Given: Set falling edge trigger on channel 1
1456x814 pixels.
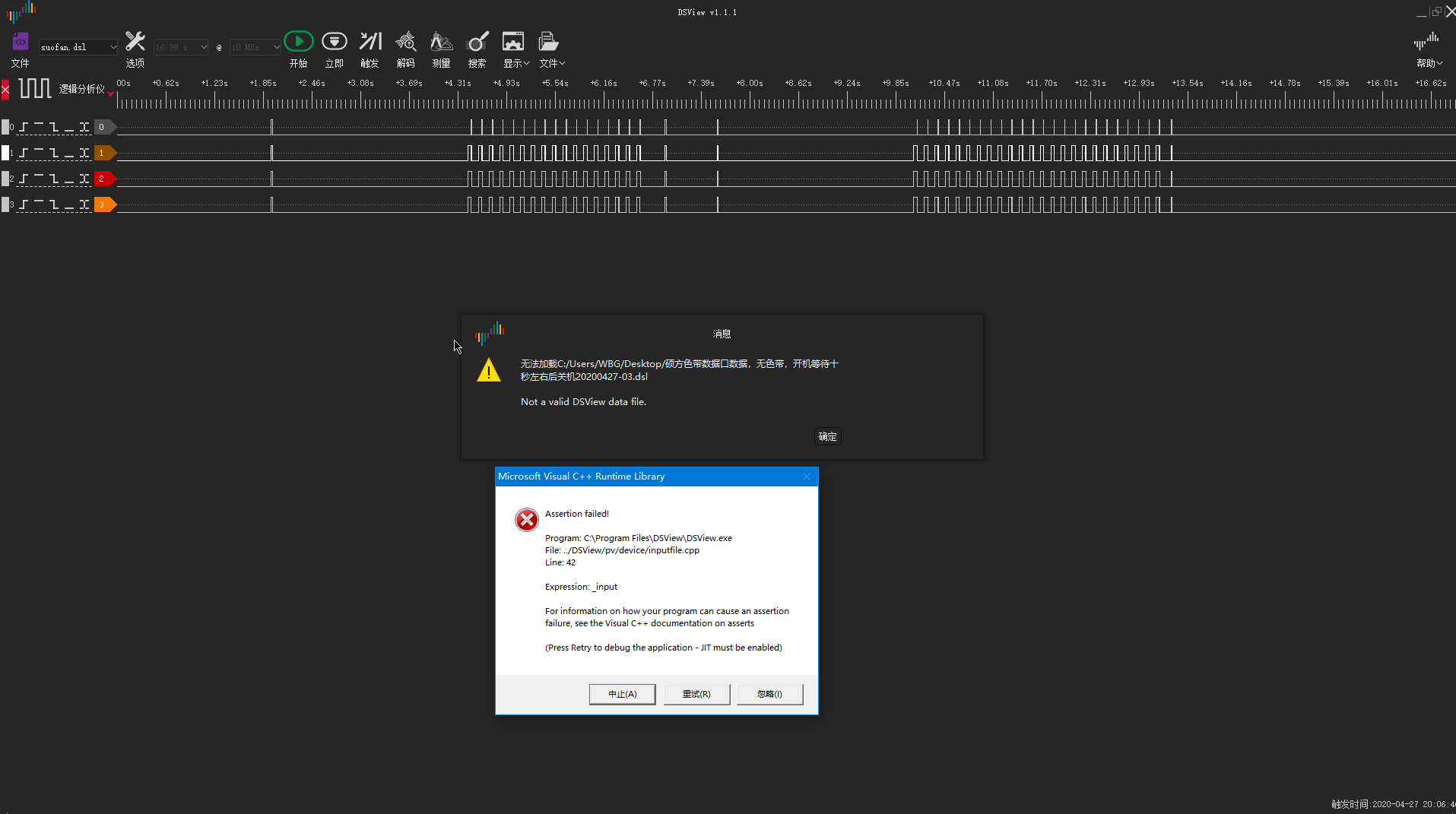Looking at the screenshot, I should click(54, 153).
